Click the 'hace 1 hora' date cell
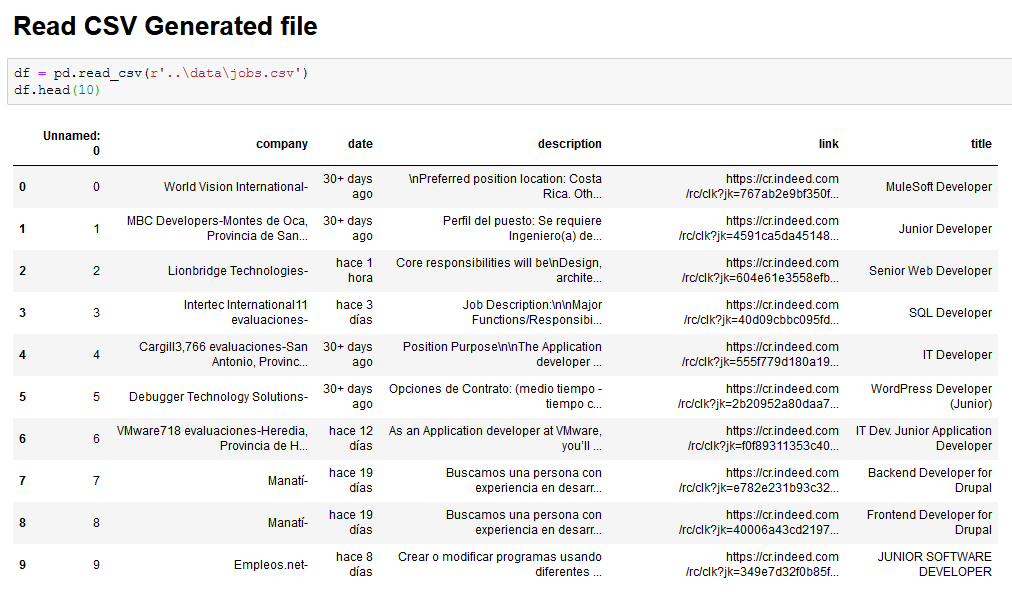The height and width of the screenshot is (592, 1012). click(354, 270)
